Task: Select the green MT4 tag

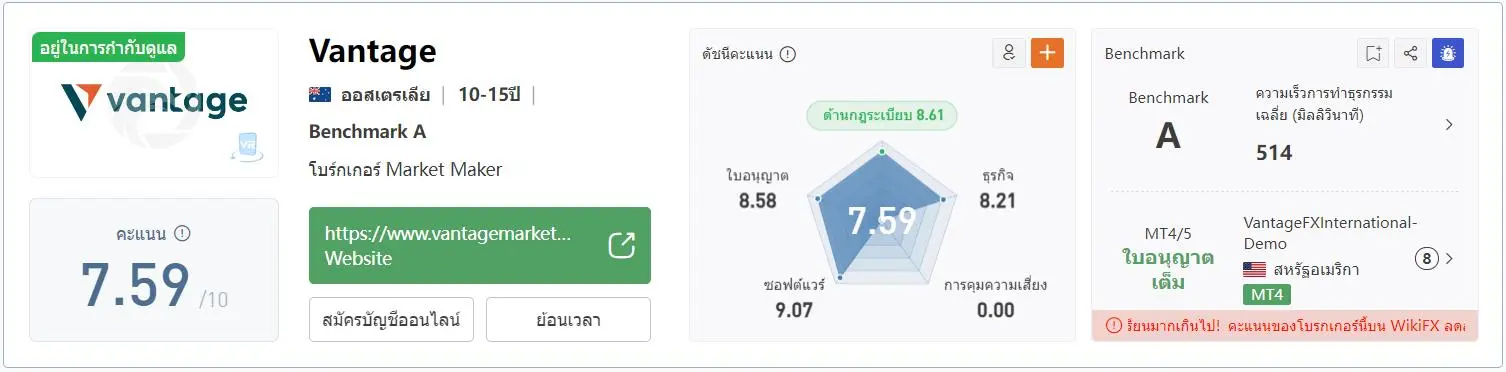Action: tap(1267, 295)
